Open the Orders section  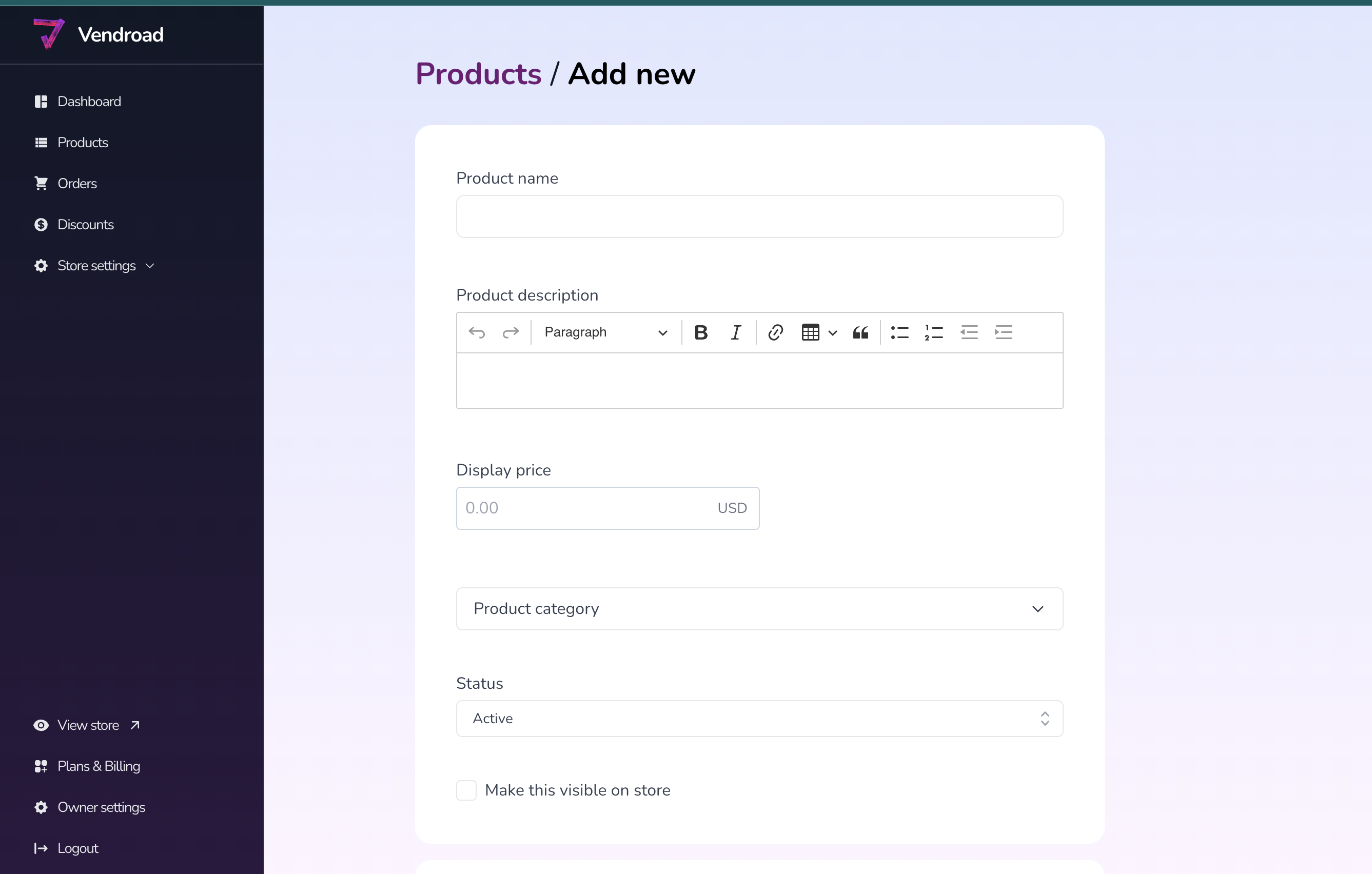pyautogui.click(x=77, y=183)
